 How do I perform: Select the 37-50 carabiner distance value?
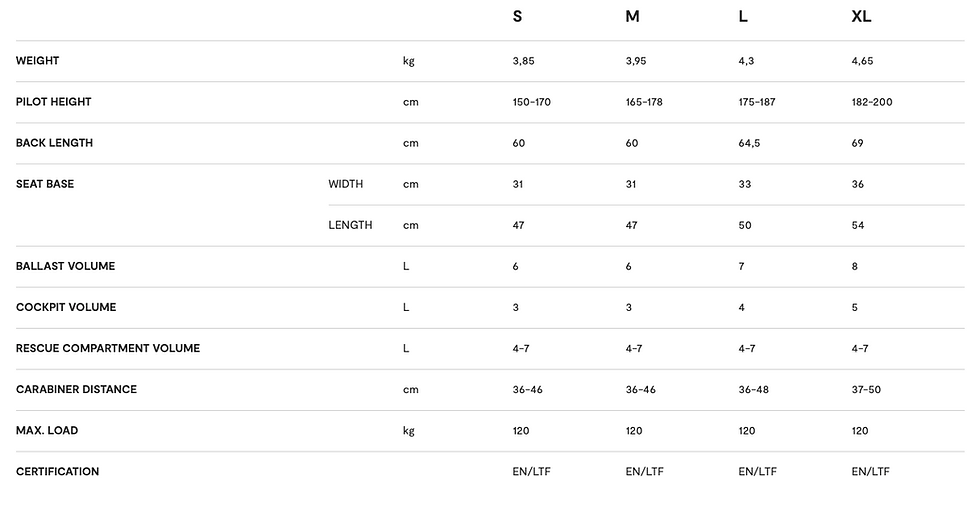coord(866,389)
